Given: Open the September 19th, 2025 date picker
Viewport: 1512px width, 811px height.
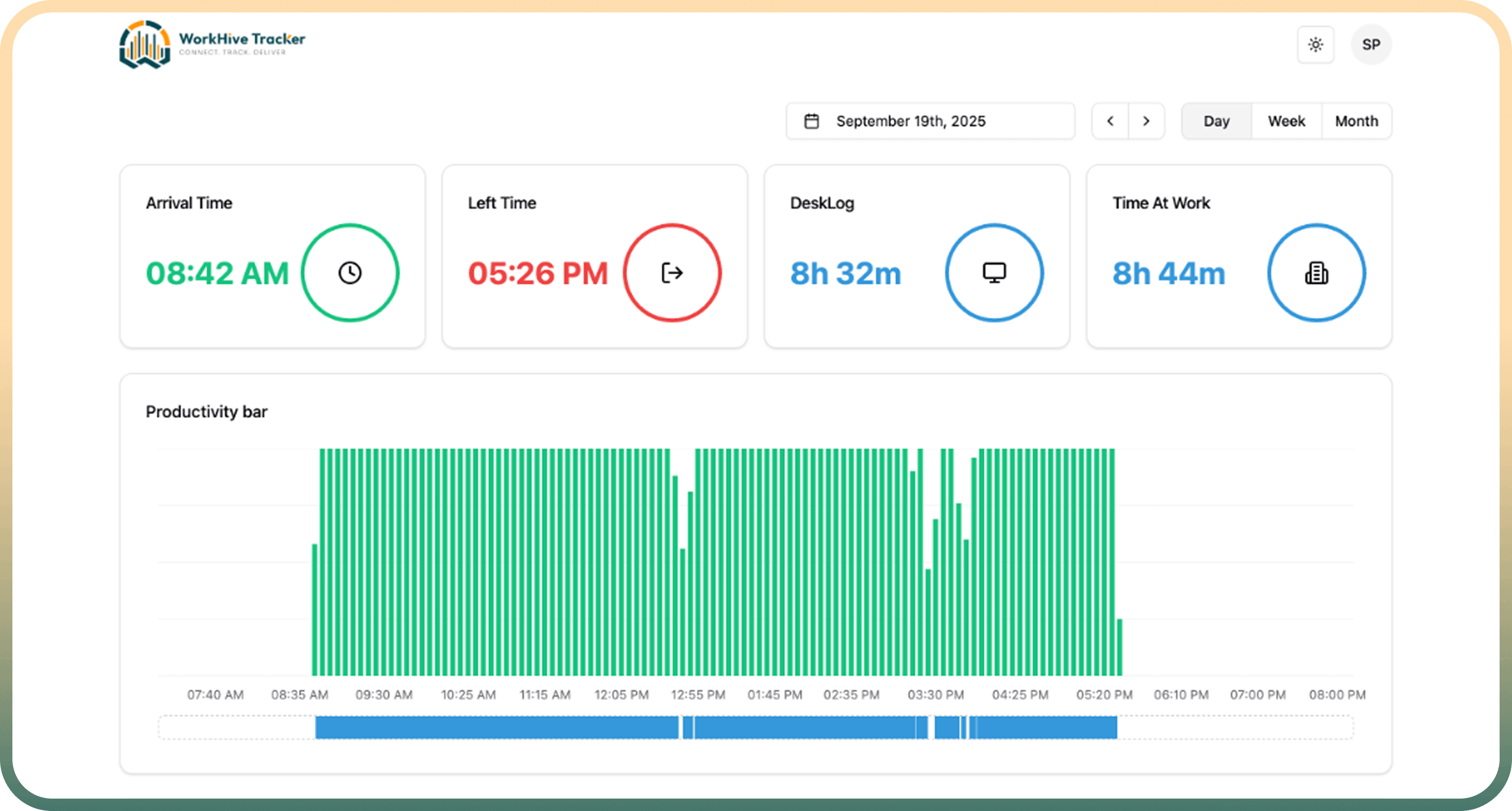Looking at the screenshot, I should coord(931,121).
